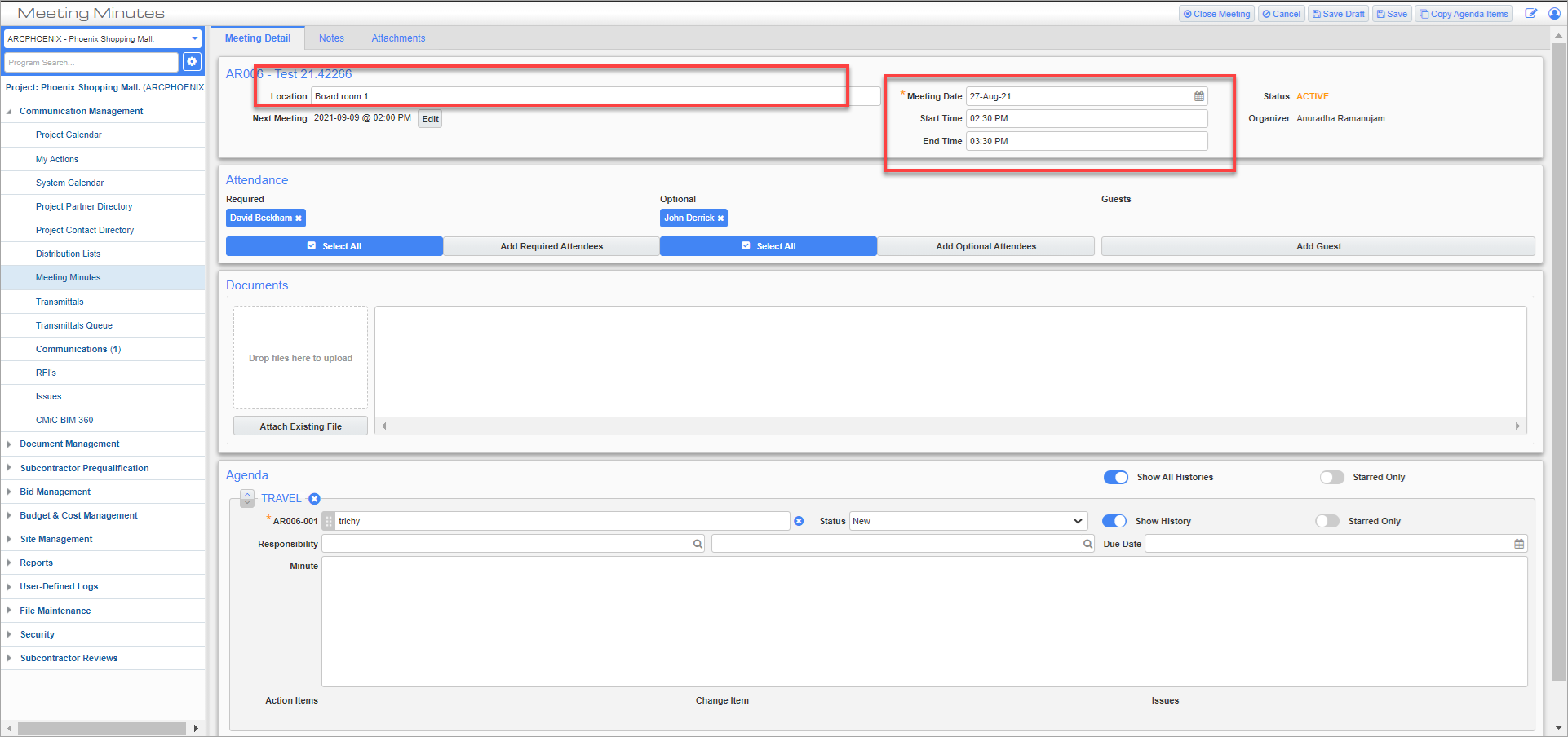Collapse the TRAVEL agenda section
Image resolution: width=1568 pixels, height=737 pixels.
247,499
